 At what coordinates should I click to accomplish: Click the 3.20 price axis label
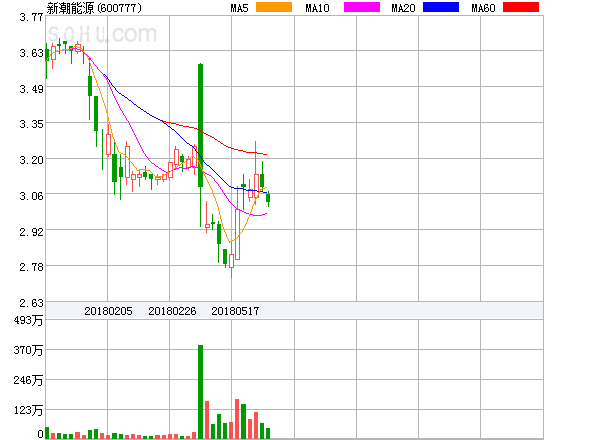click(31, 160)
